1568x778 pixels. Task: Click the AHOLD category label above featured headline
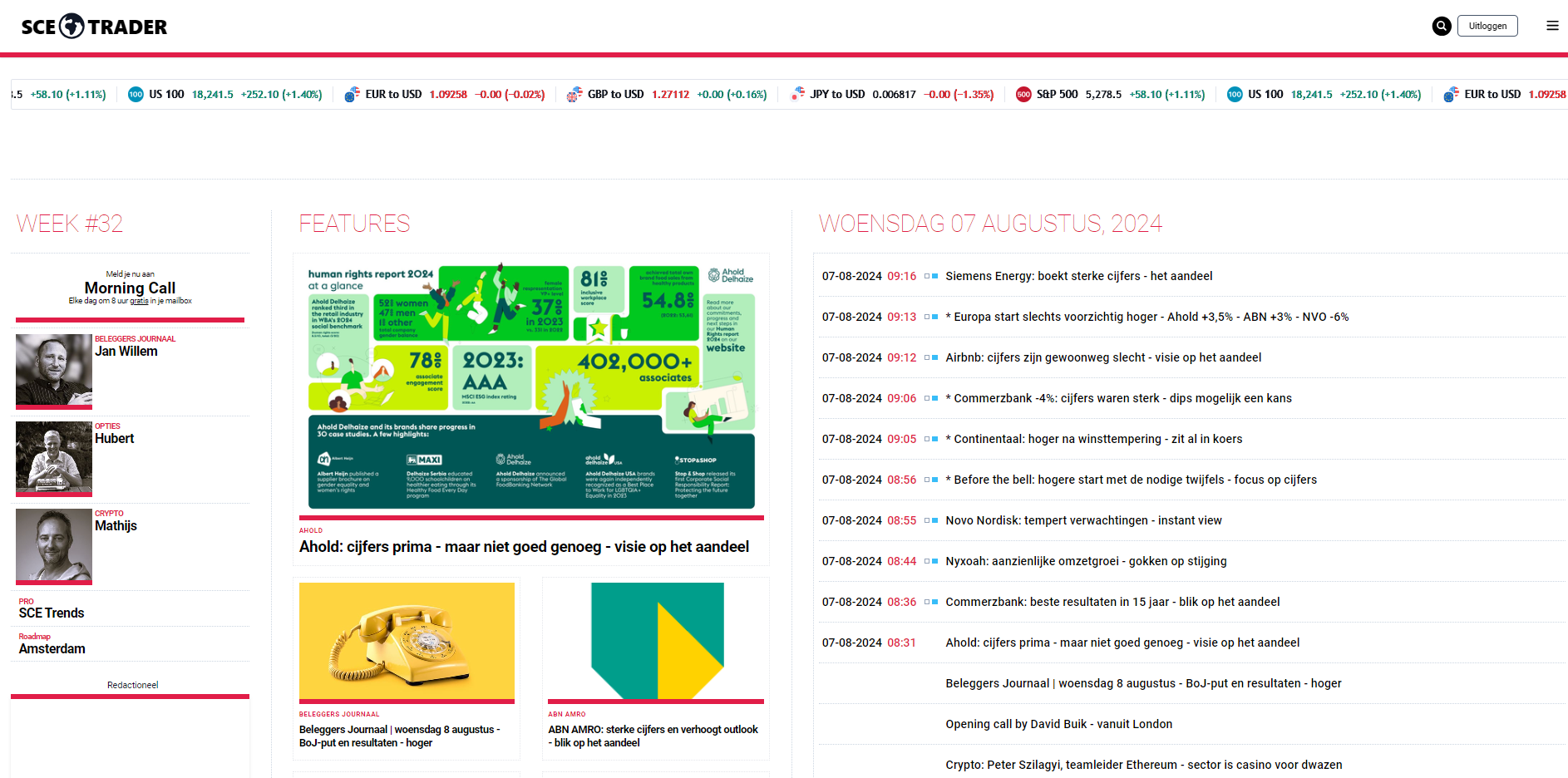pyautogui.click(x=311, y=530)
